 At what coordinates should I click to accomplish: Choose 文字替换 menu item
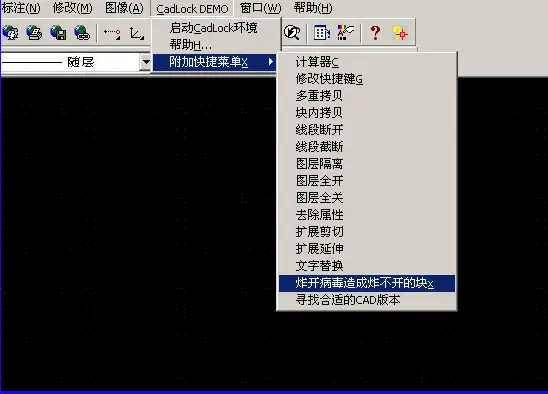click(367, 266)
